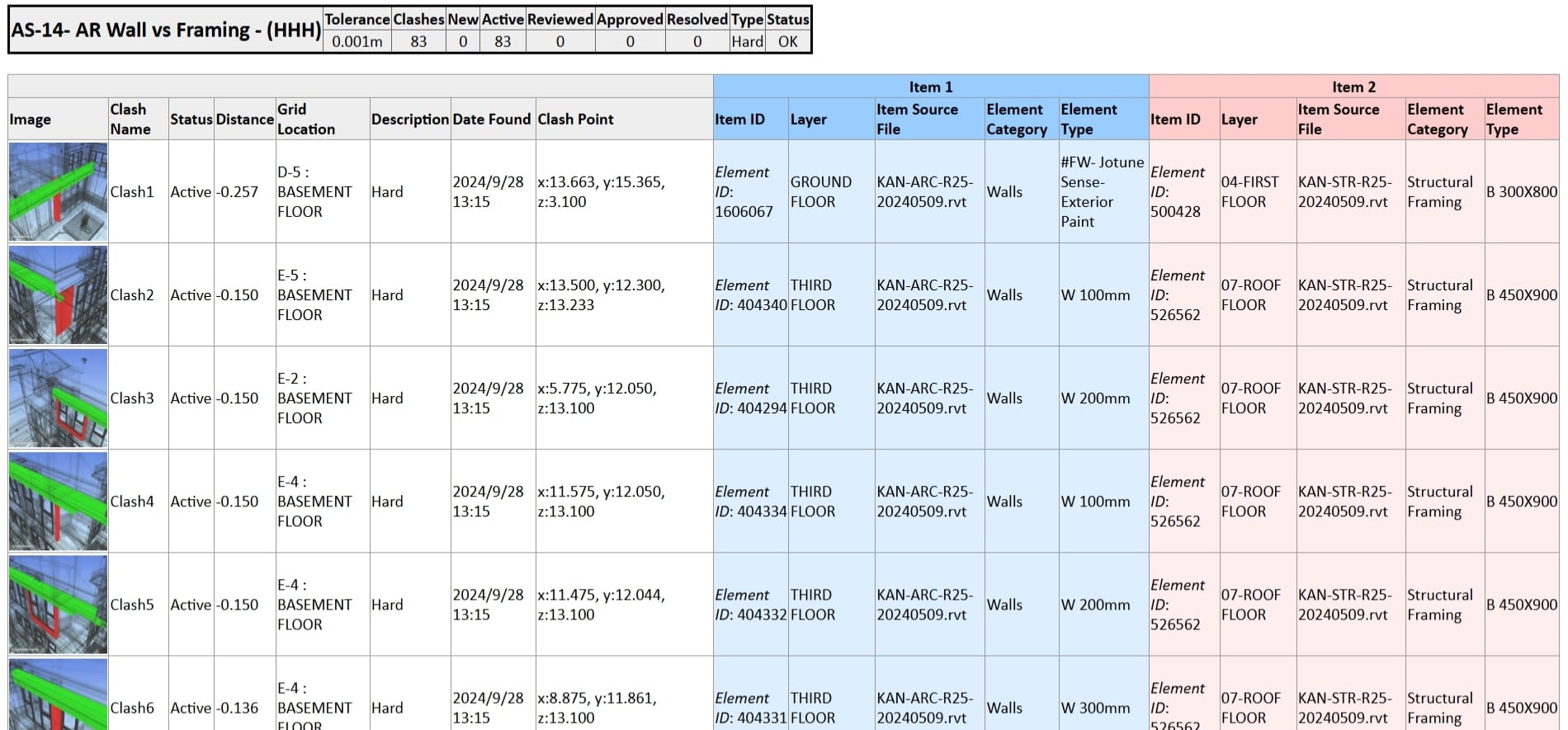Open the Clash4 thumbnail image
The width and height of the screenshot is (1568, 730).
[58, 501]
